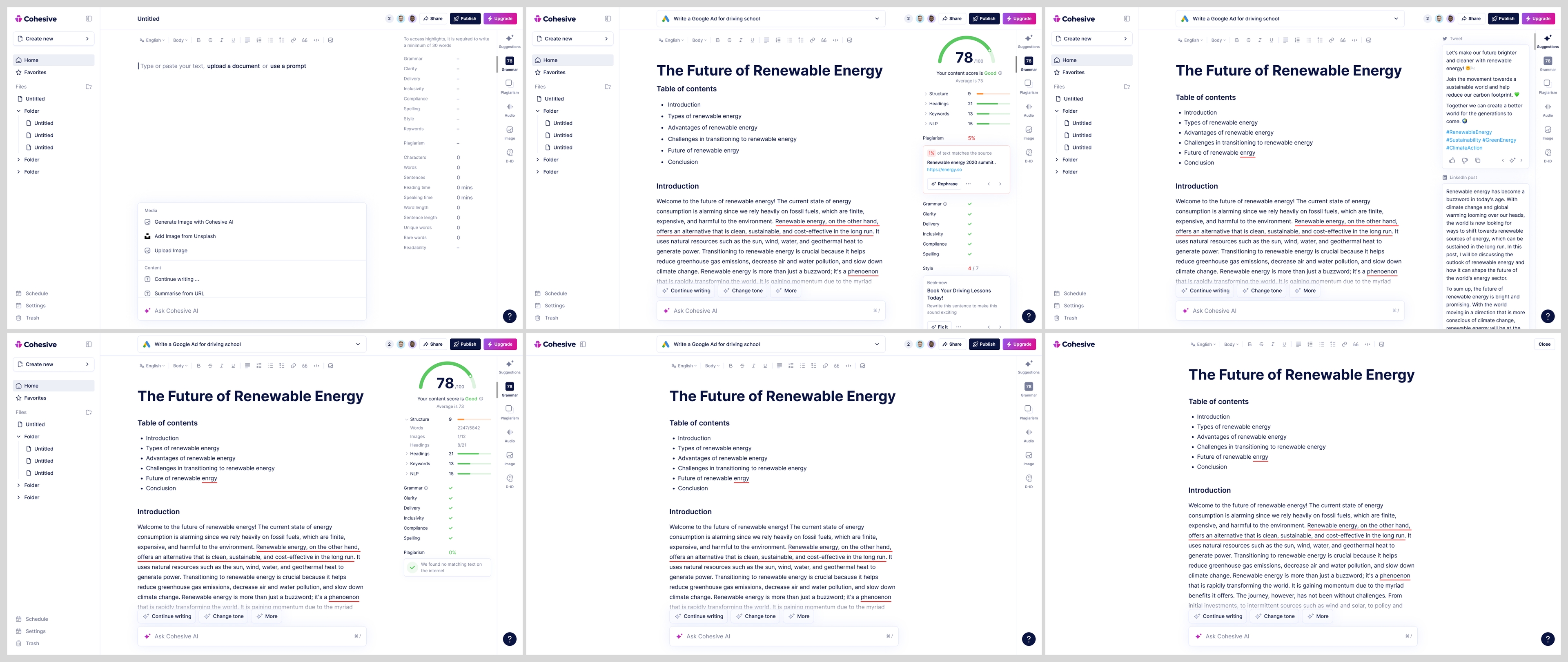Click NLP score bar under expanded Structure section

(474, 473)
